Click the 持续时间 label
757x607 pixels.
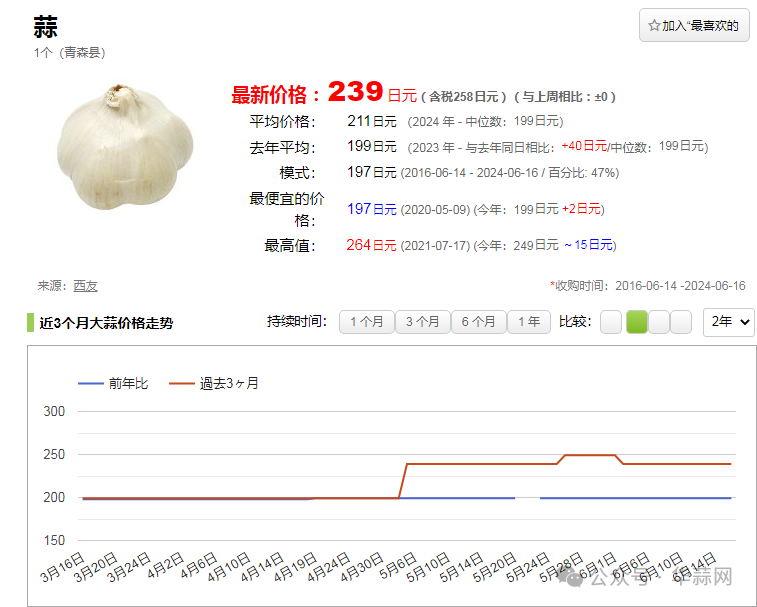(297, 321)
